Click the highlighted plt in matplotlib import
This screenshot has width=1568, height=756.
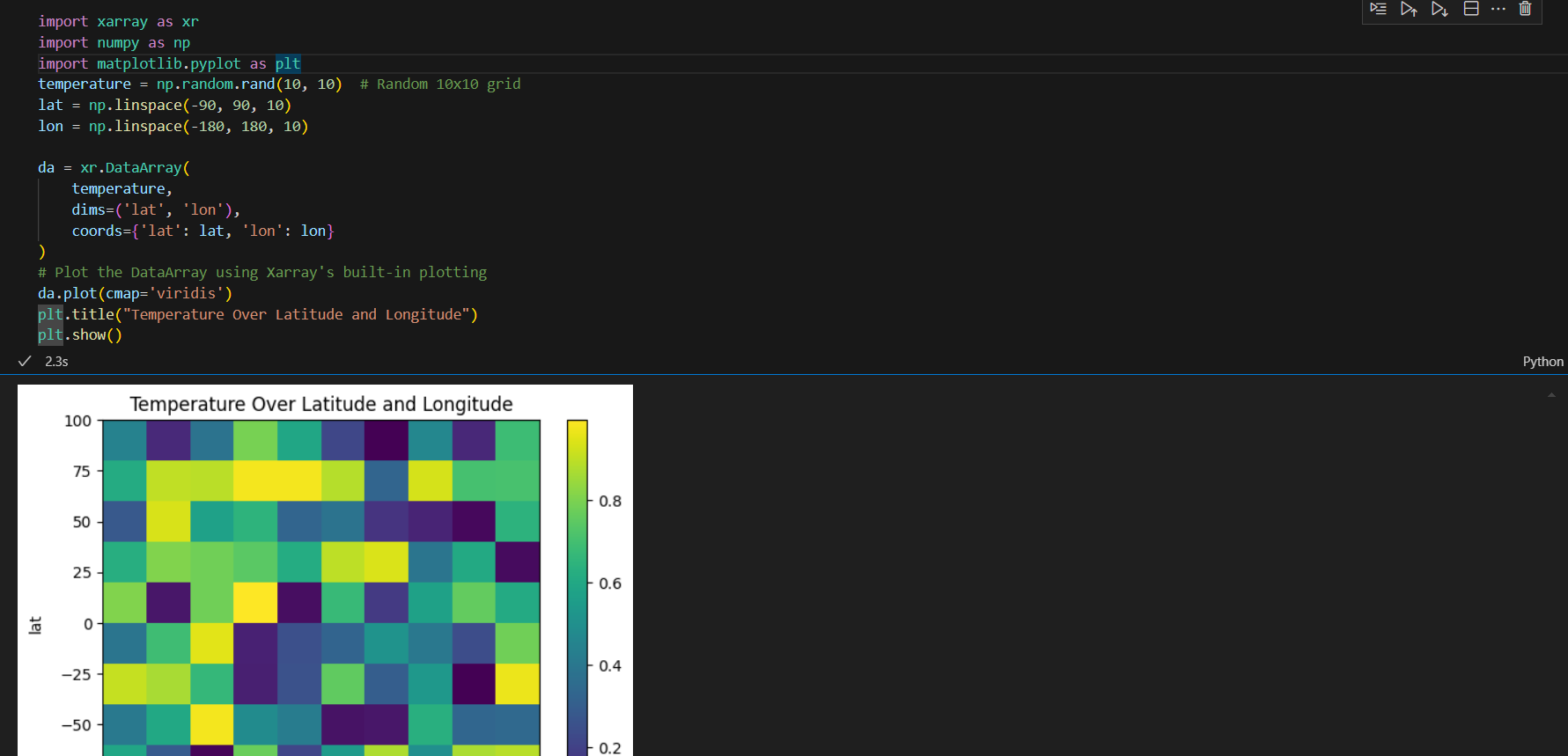288,63
